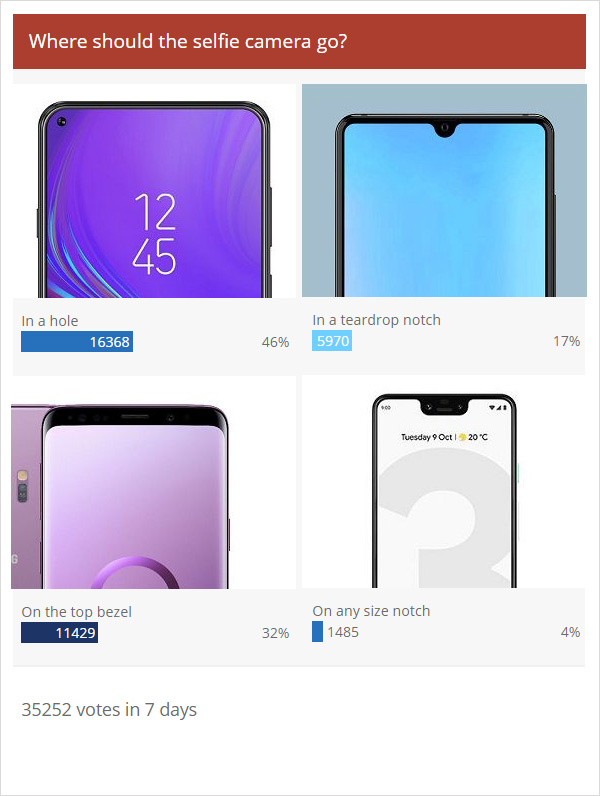Click the 46% result value
The height and width of the screenshot is (796, 600).
coord(275,342)
